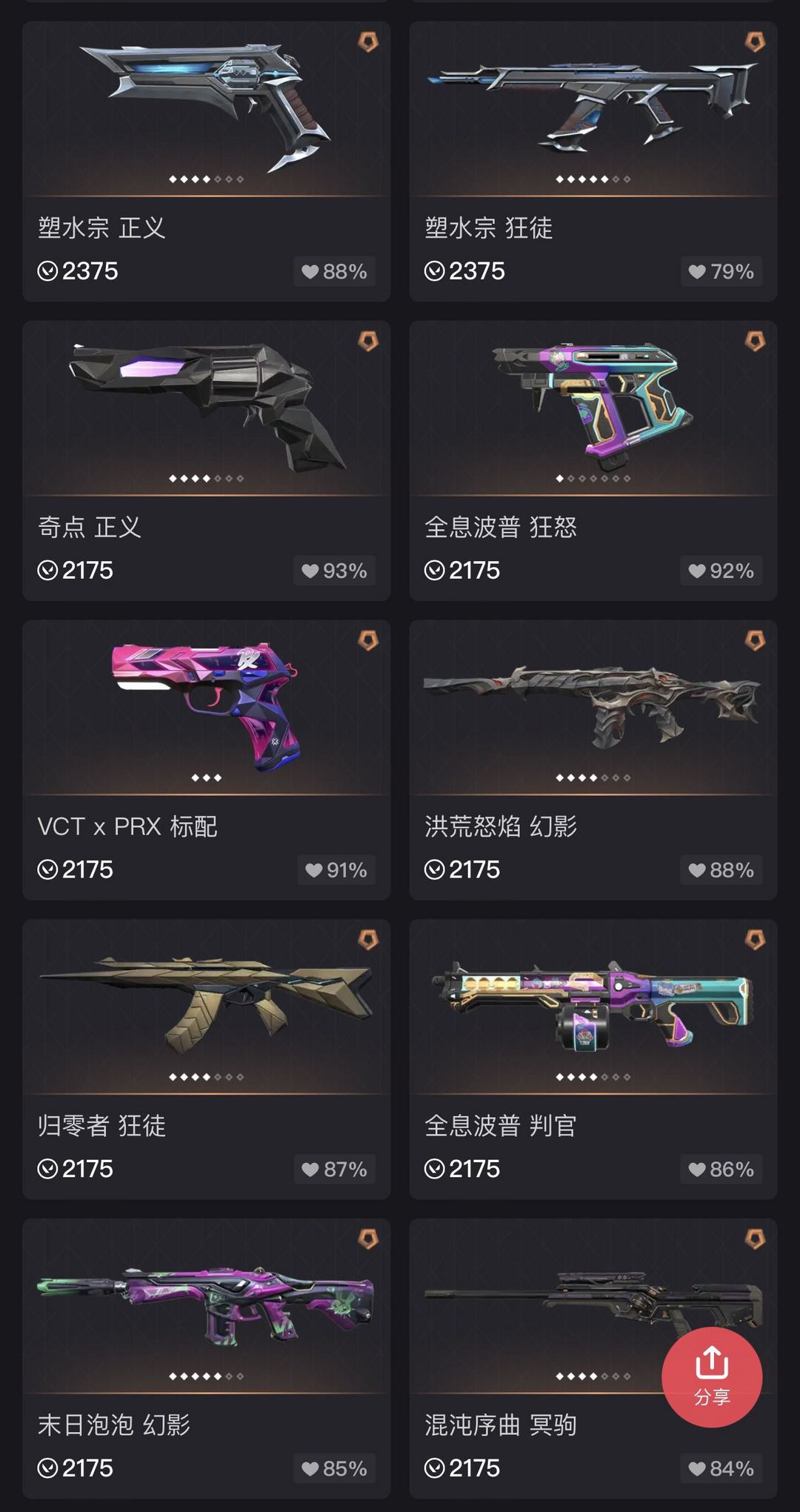Tap the tier badge on the 洪荒怒焰 幻影 card
Screen dimensions: 800x1512
[x=755, y=640]
